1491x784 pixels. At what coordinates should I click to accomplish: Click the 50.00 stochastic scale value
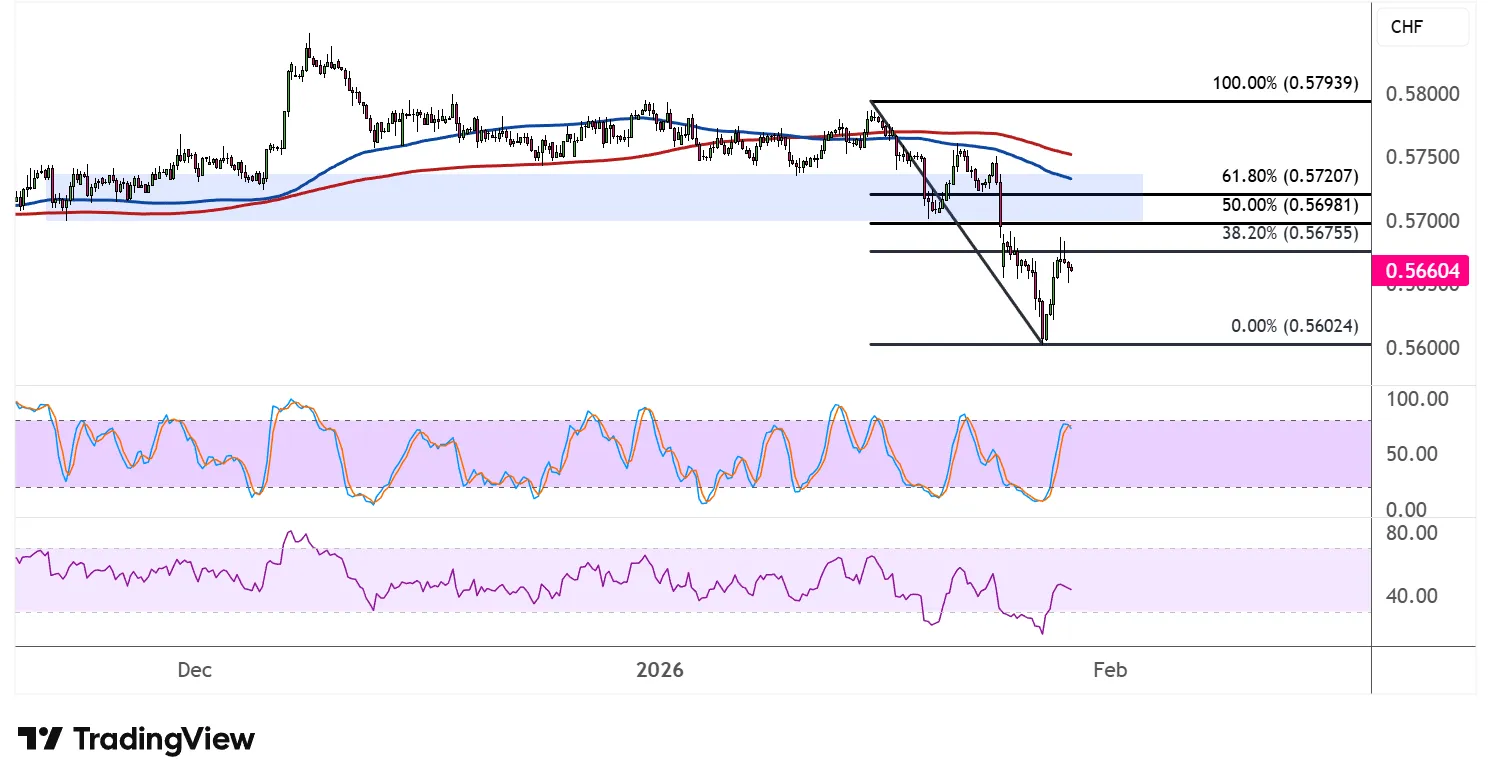click(x=1414, y=454)
